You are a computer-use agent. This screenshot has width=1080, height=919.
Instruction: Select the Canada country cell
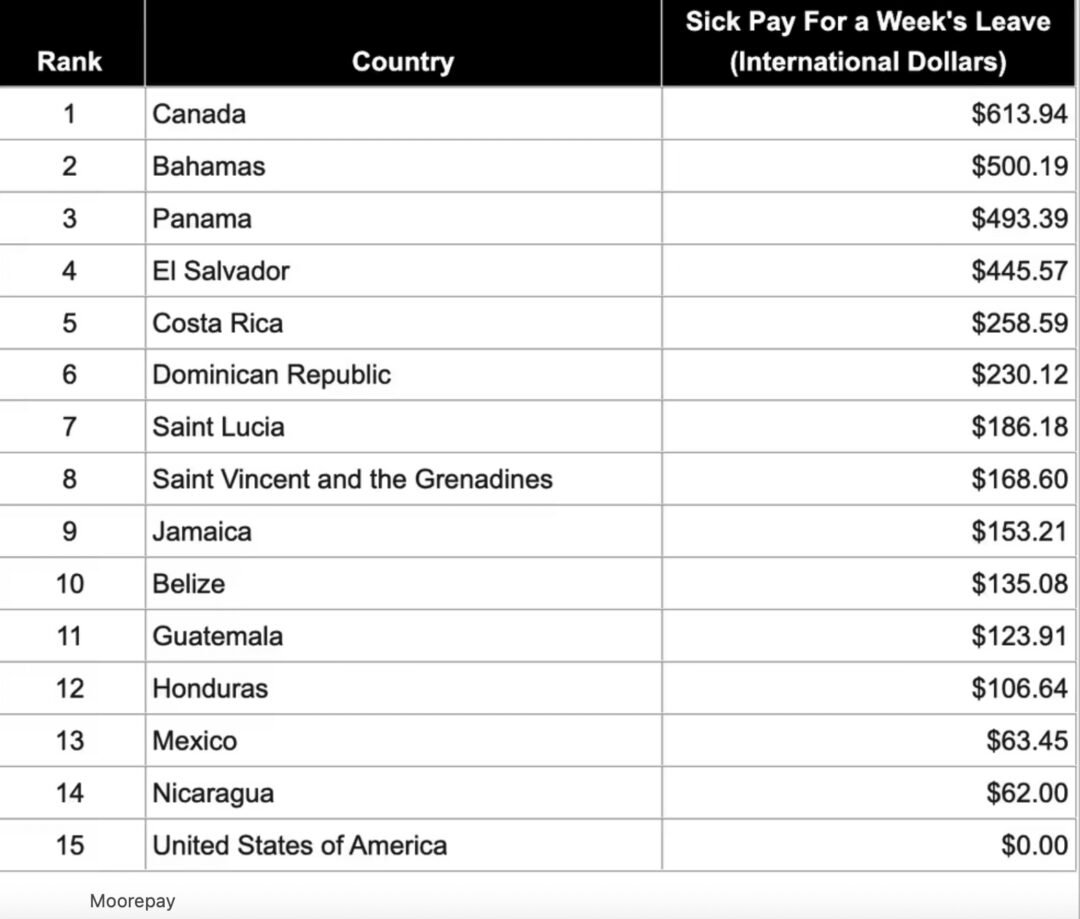point(199,114)
